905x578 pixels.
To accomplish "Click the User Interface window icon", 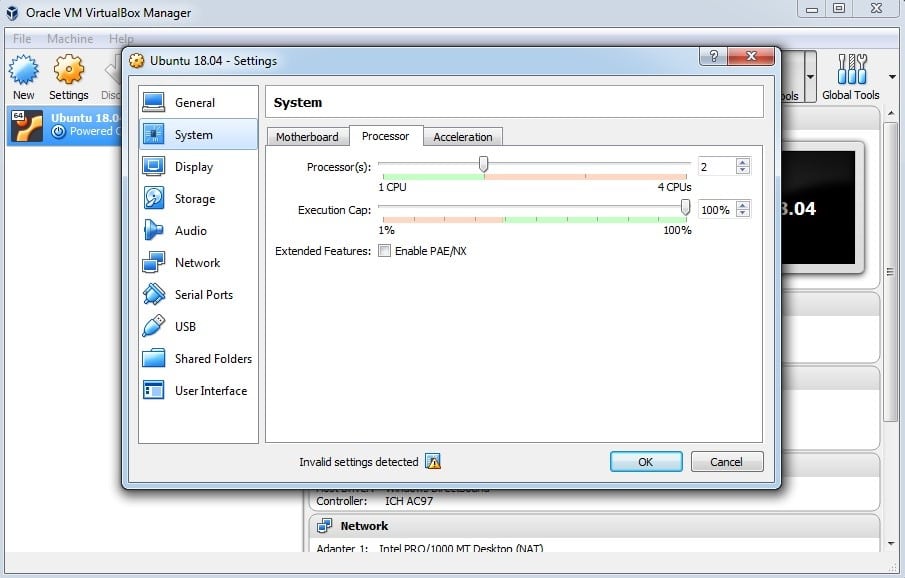I will point(154,390).
